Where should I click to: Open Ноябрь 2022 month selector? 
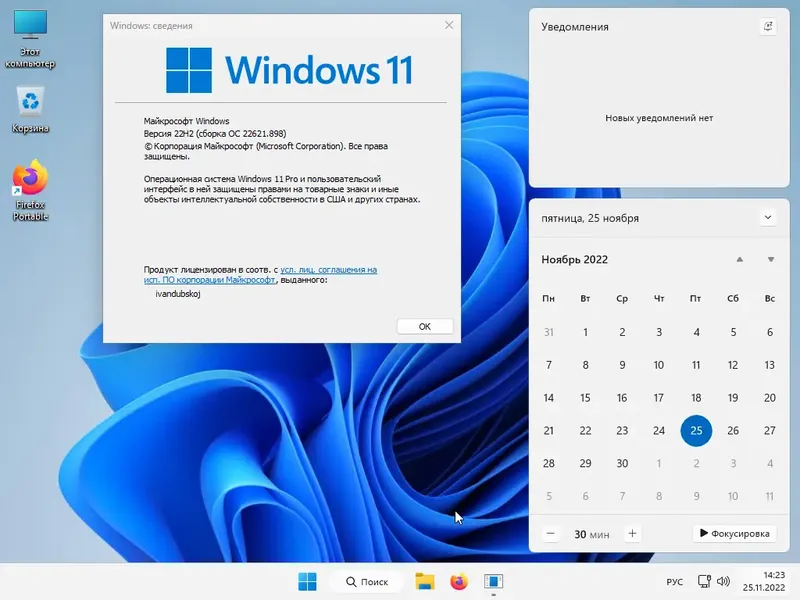coord(572,259)
